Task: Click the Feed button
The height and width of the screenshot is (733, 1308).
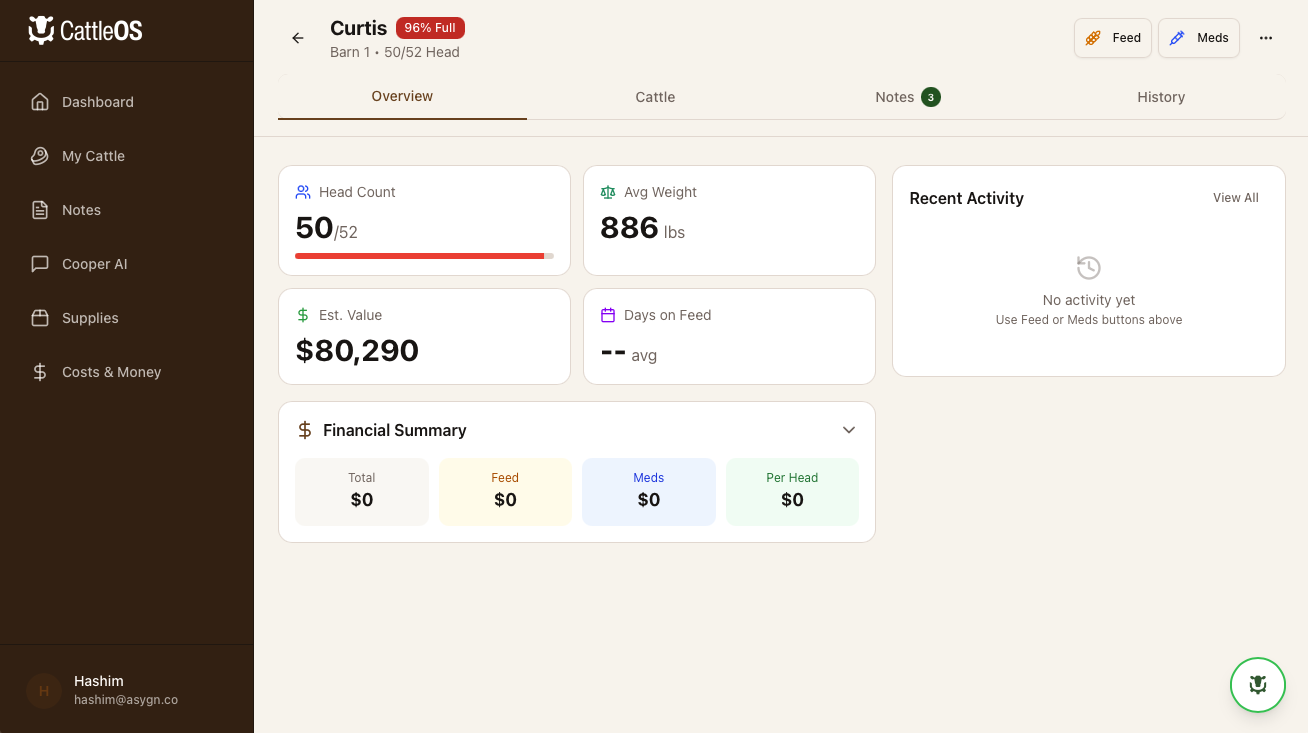Action: [1112, 37]
